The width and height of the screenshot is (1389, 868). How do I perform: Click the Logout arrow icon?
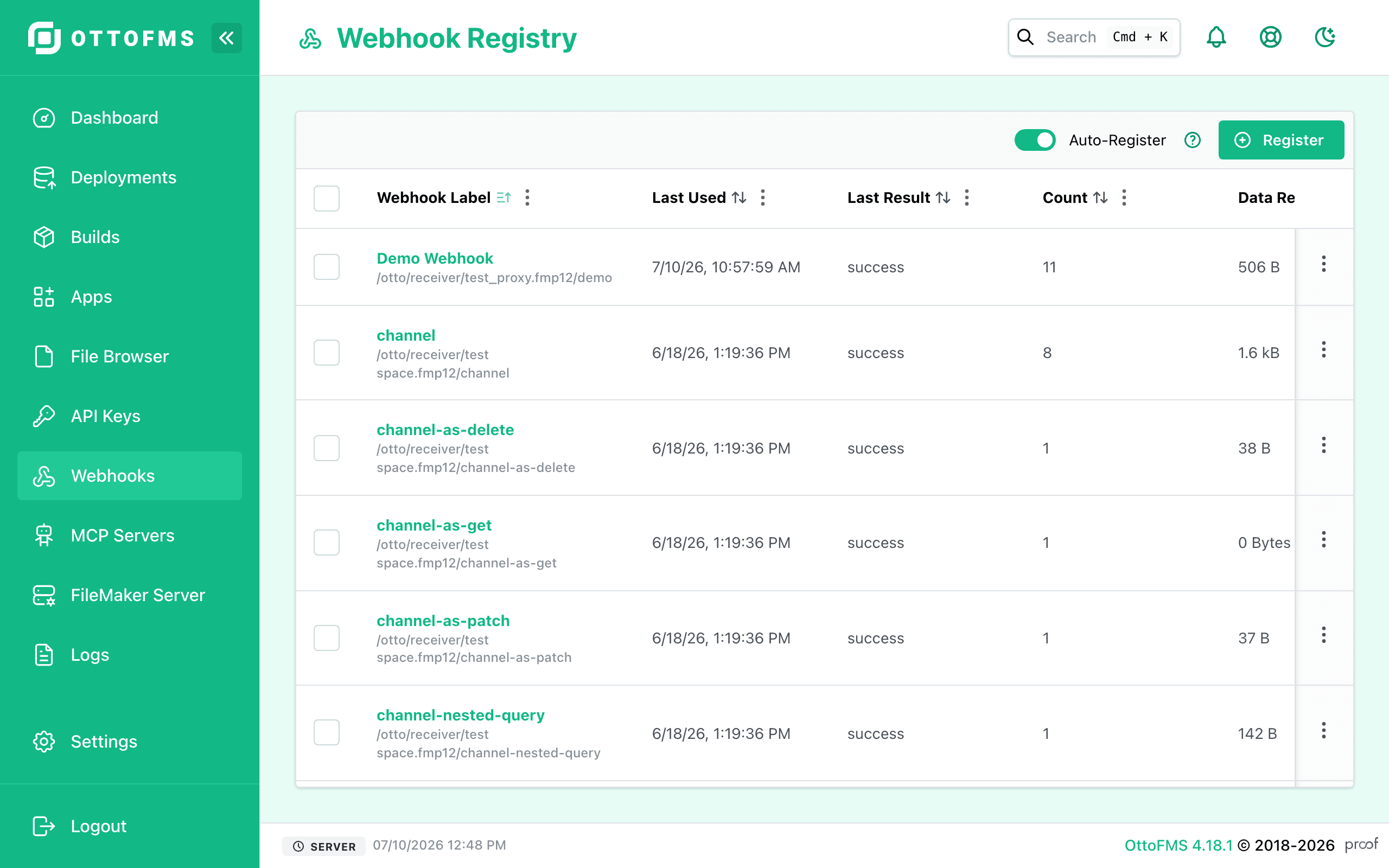click(44, 826)
